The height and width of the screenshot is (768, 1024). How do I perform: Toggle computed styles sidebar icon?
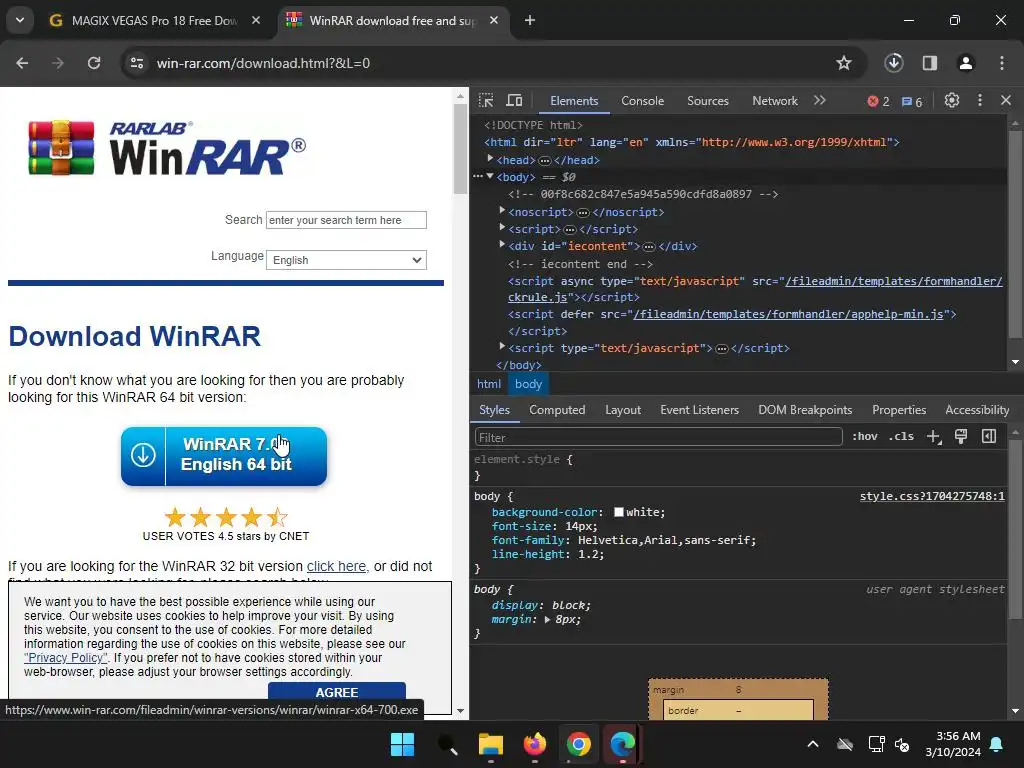click(989, 436)
